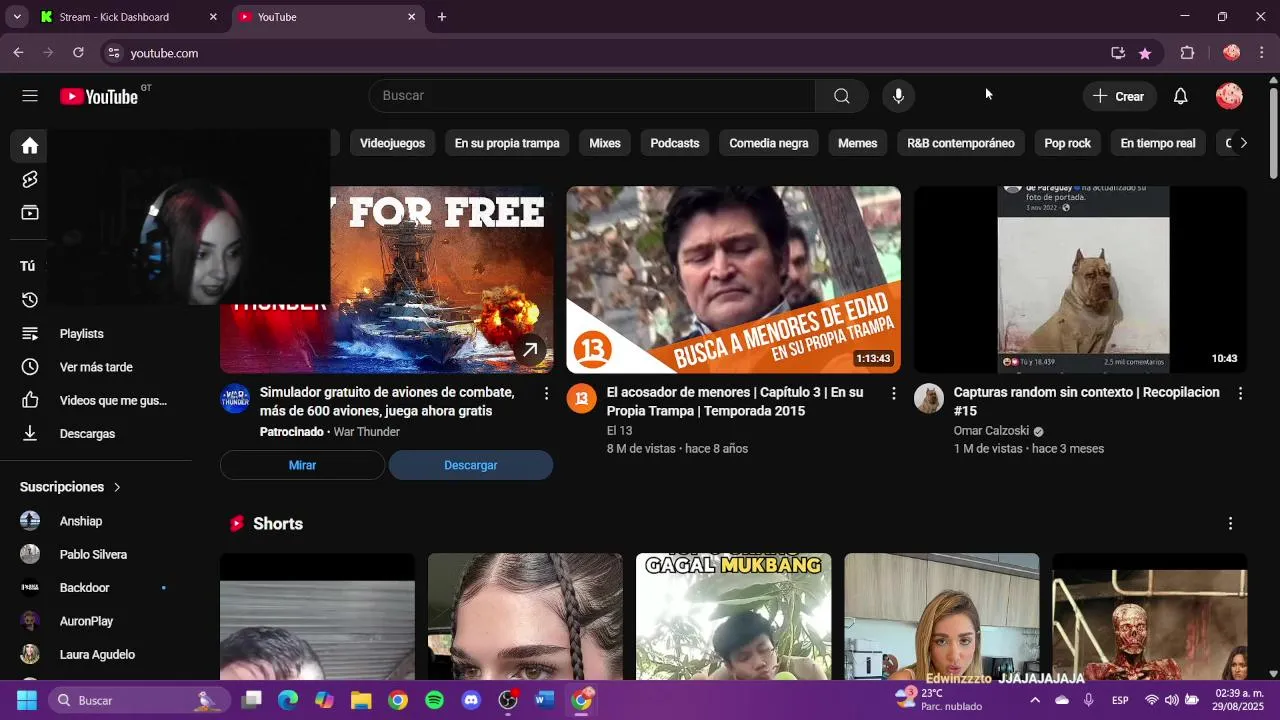The image size is (1280, 720).
Task: Open Ver más tarde in sidebar
Action: [96, 367]
